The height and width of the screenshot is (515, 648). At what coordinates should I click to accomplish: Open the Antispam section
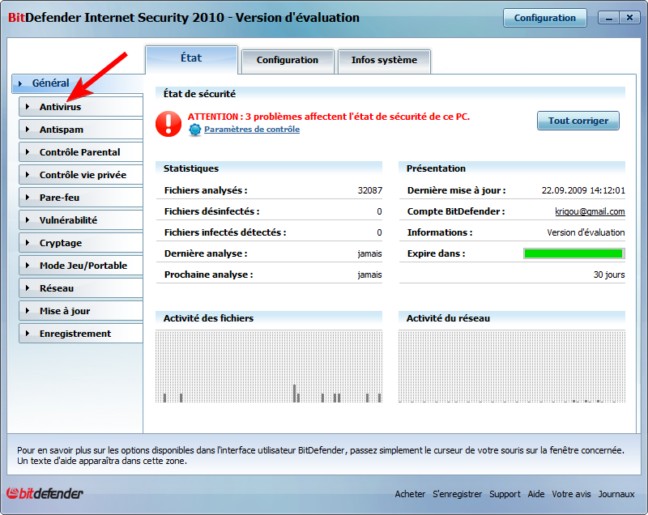pyautogui.click(x=81, y=129)
